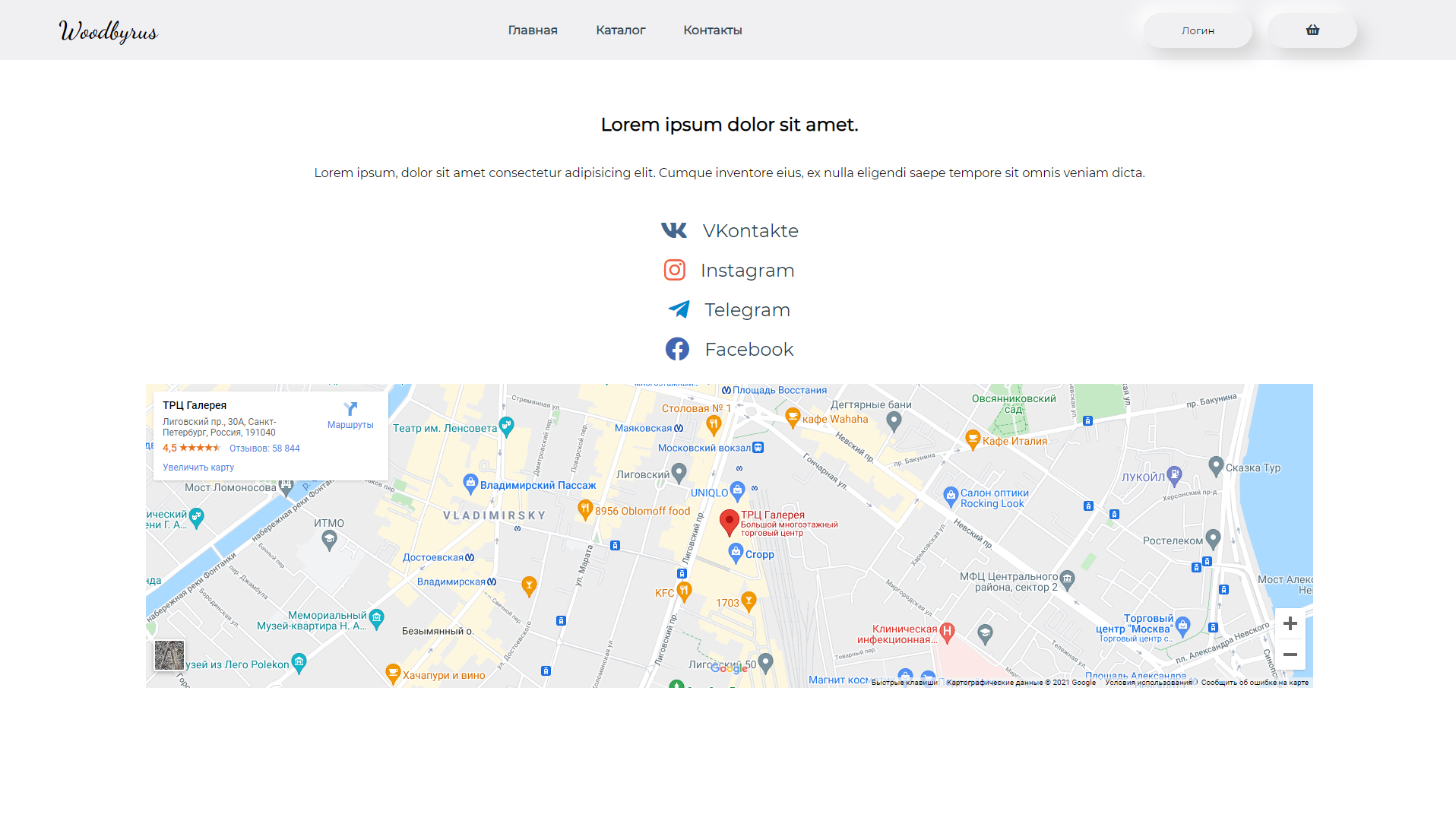Click the Владимирский Пассаж marker
The width and height of the screenshot is (1456, 821).
(x=470, y=483)
